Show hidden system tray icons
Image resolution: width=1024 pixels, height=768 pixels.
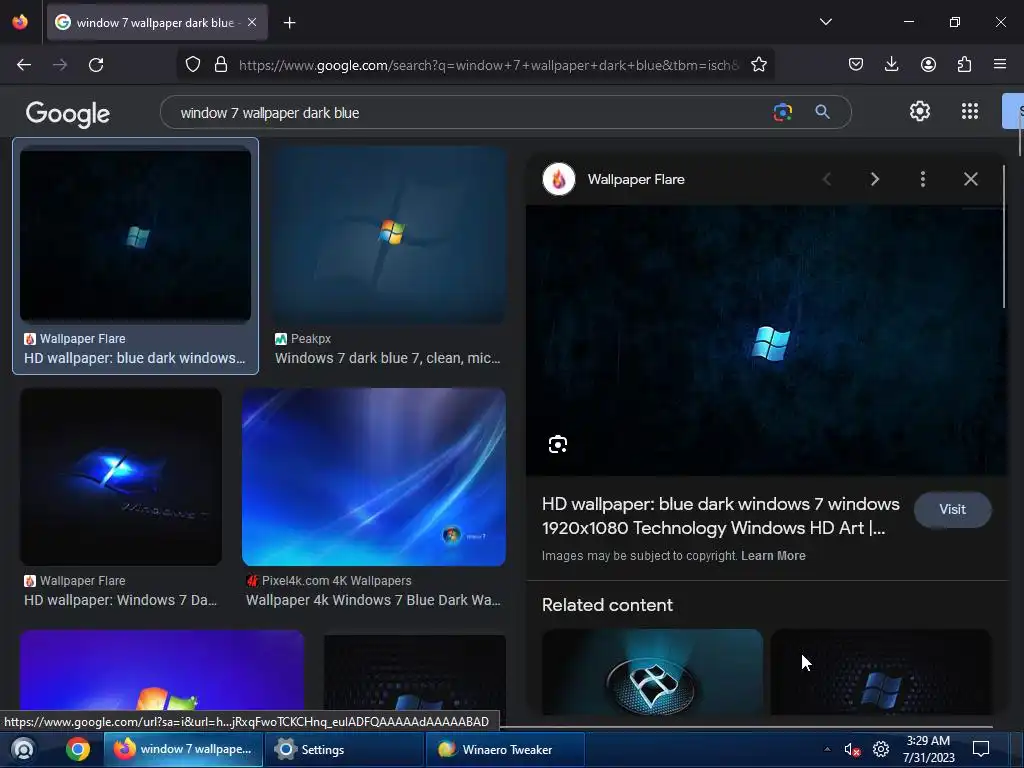point(827,749)
